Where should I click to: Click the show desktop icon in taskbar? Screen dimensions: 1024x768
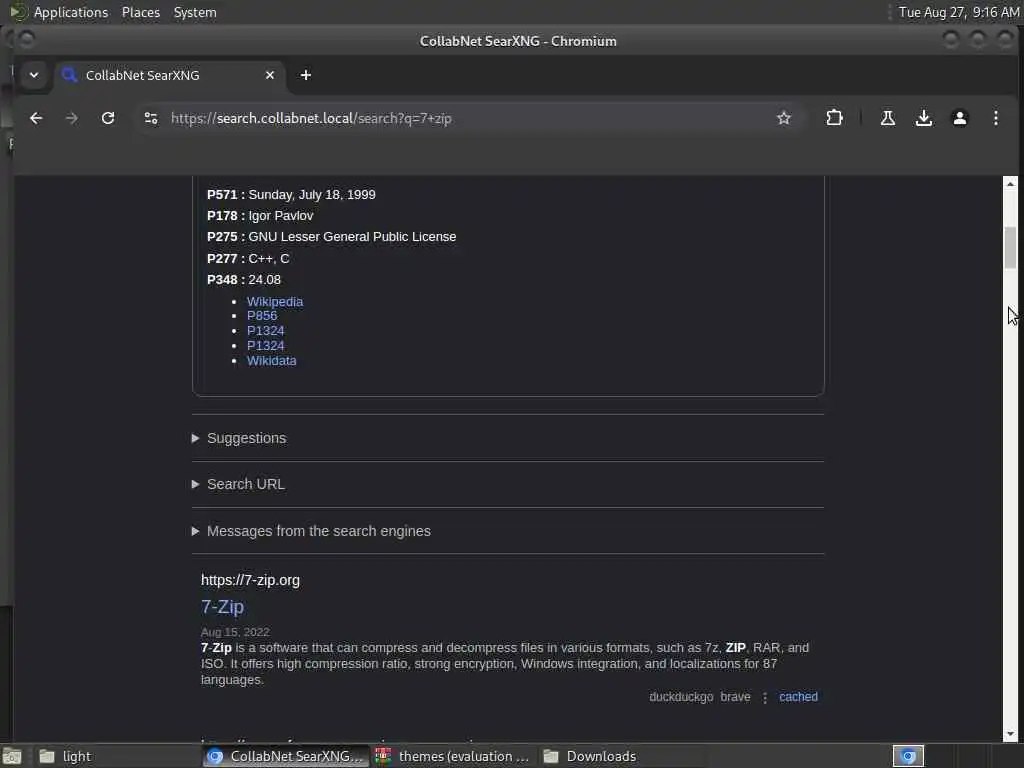(12, 756)
